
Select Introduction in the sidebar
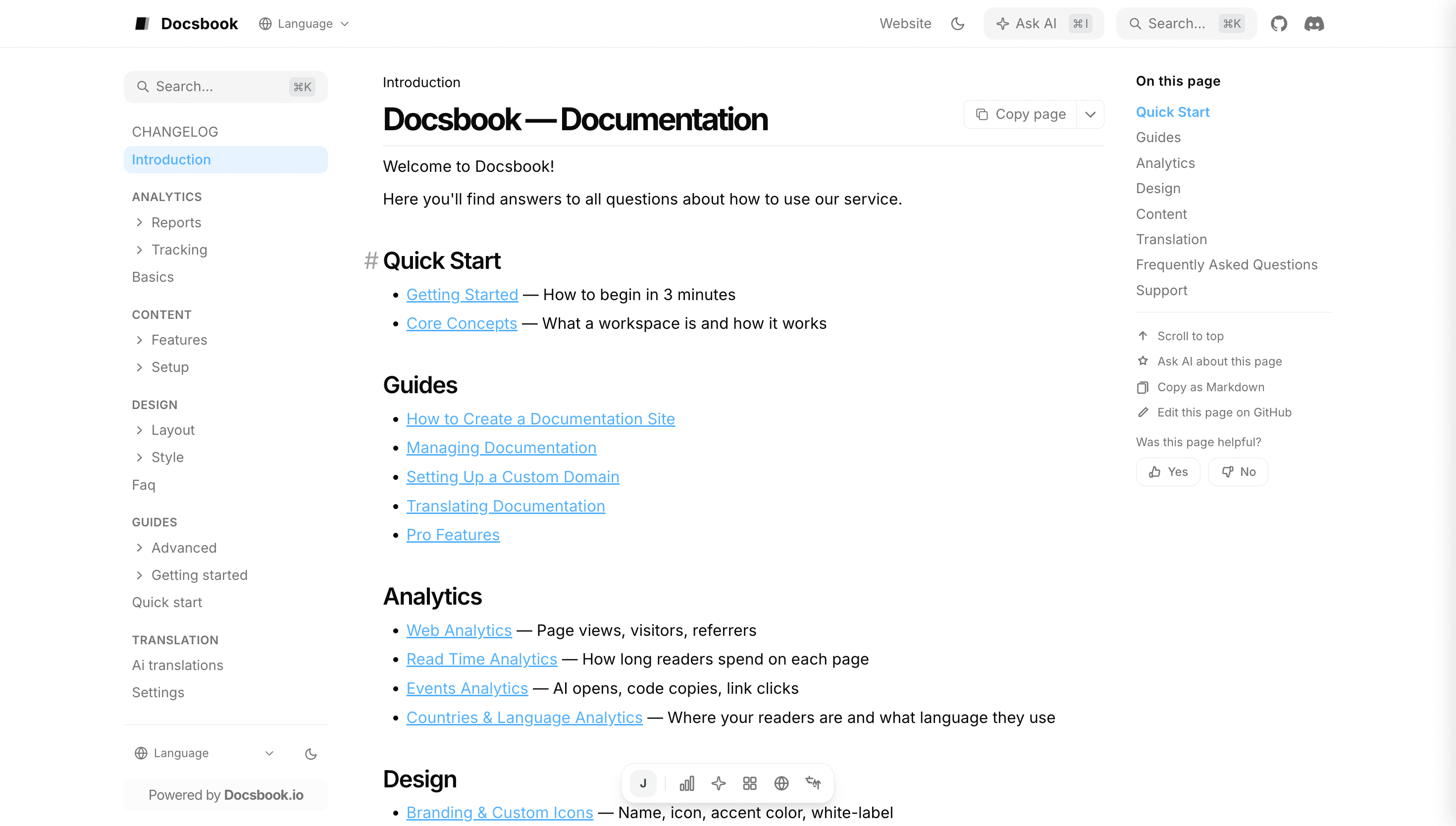[x=226, y=159]
